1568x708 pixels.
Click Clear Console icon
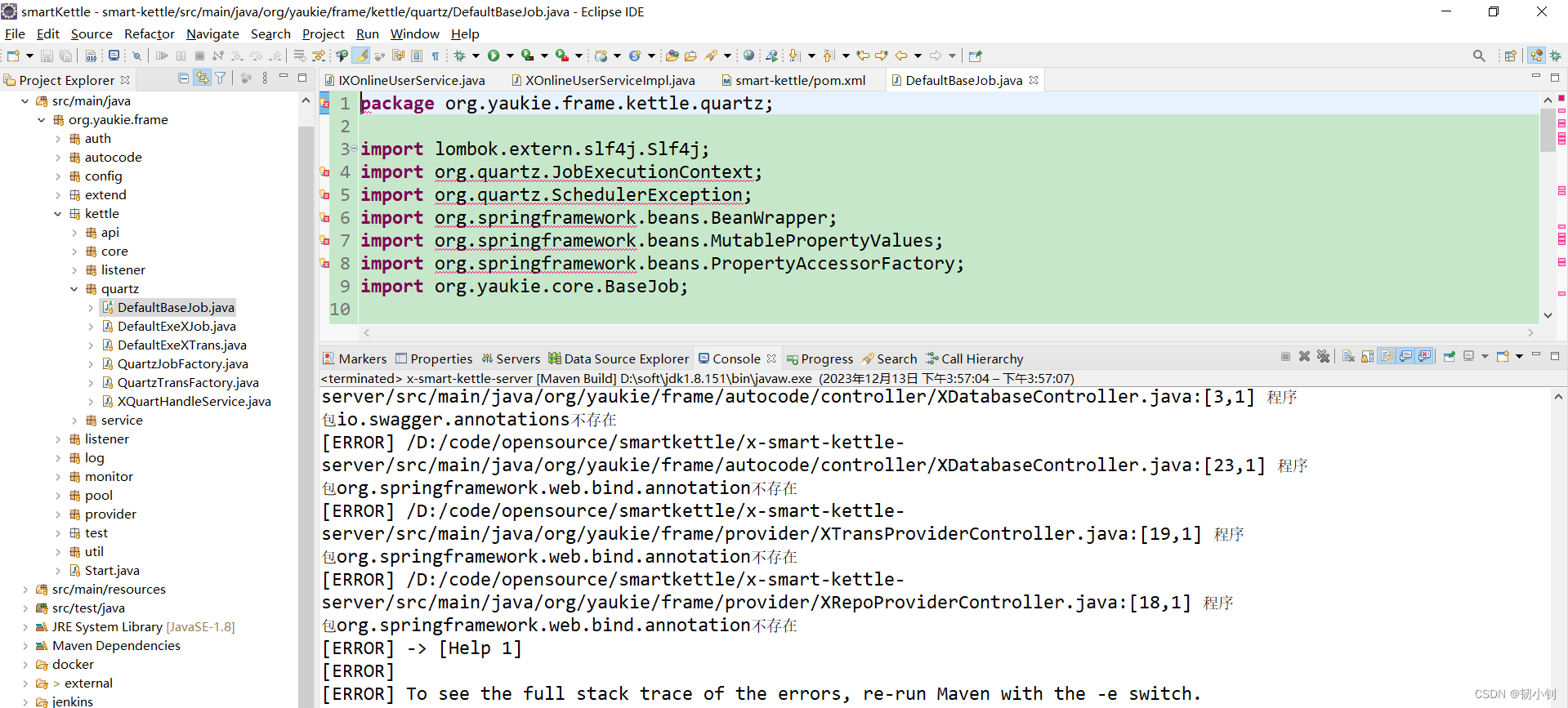[1348, 356]
